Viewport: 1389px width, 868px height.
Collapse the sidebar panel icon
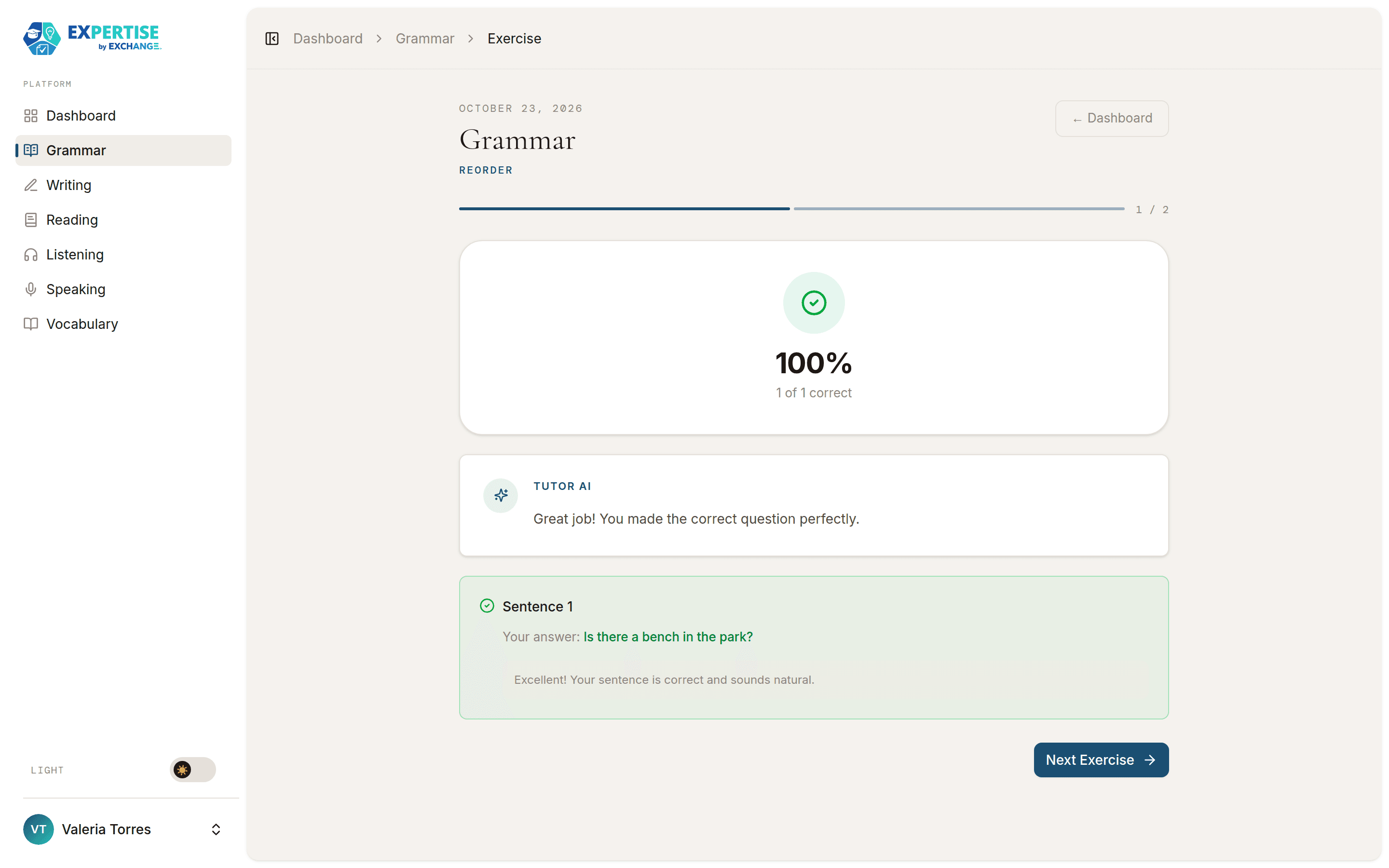pyautogui.click(x=272, y=39)
